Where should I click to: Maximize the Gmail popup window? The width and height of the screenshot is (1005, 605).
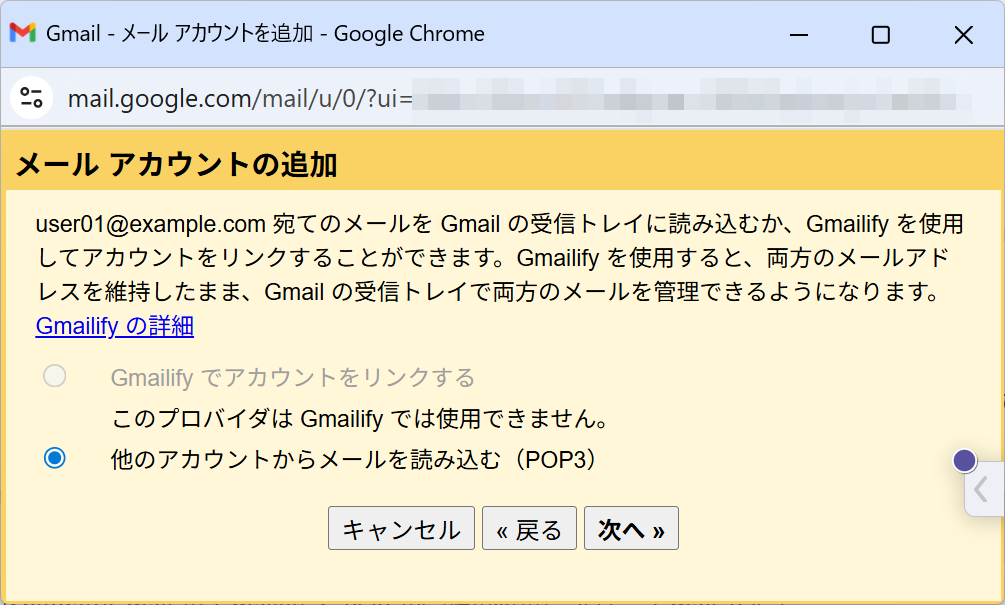click(x=880, y=35)
